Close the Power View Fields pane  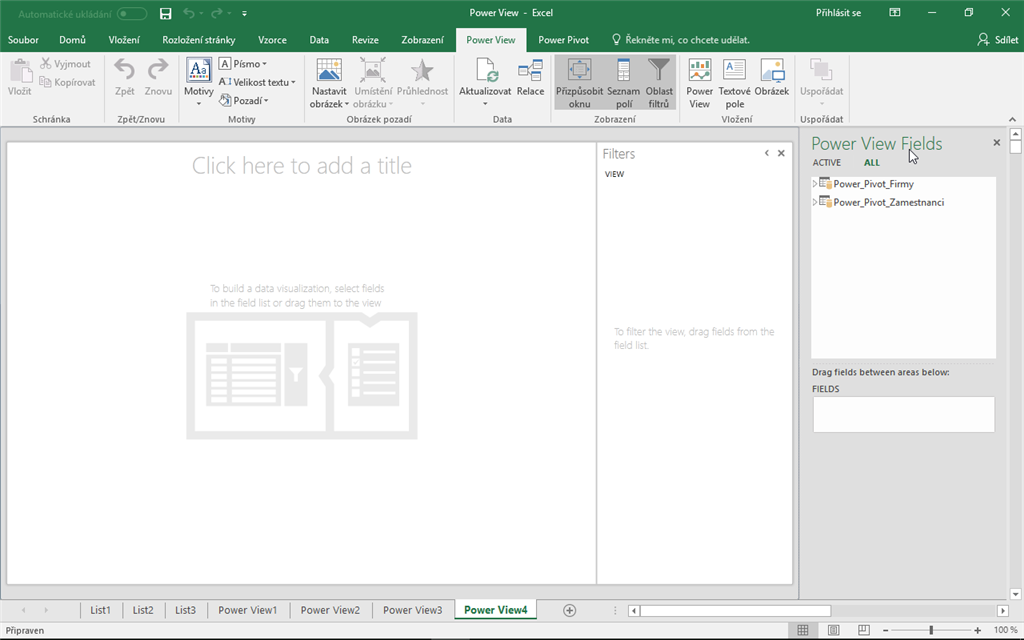pos(997,142)
